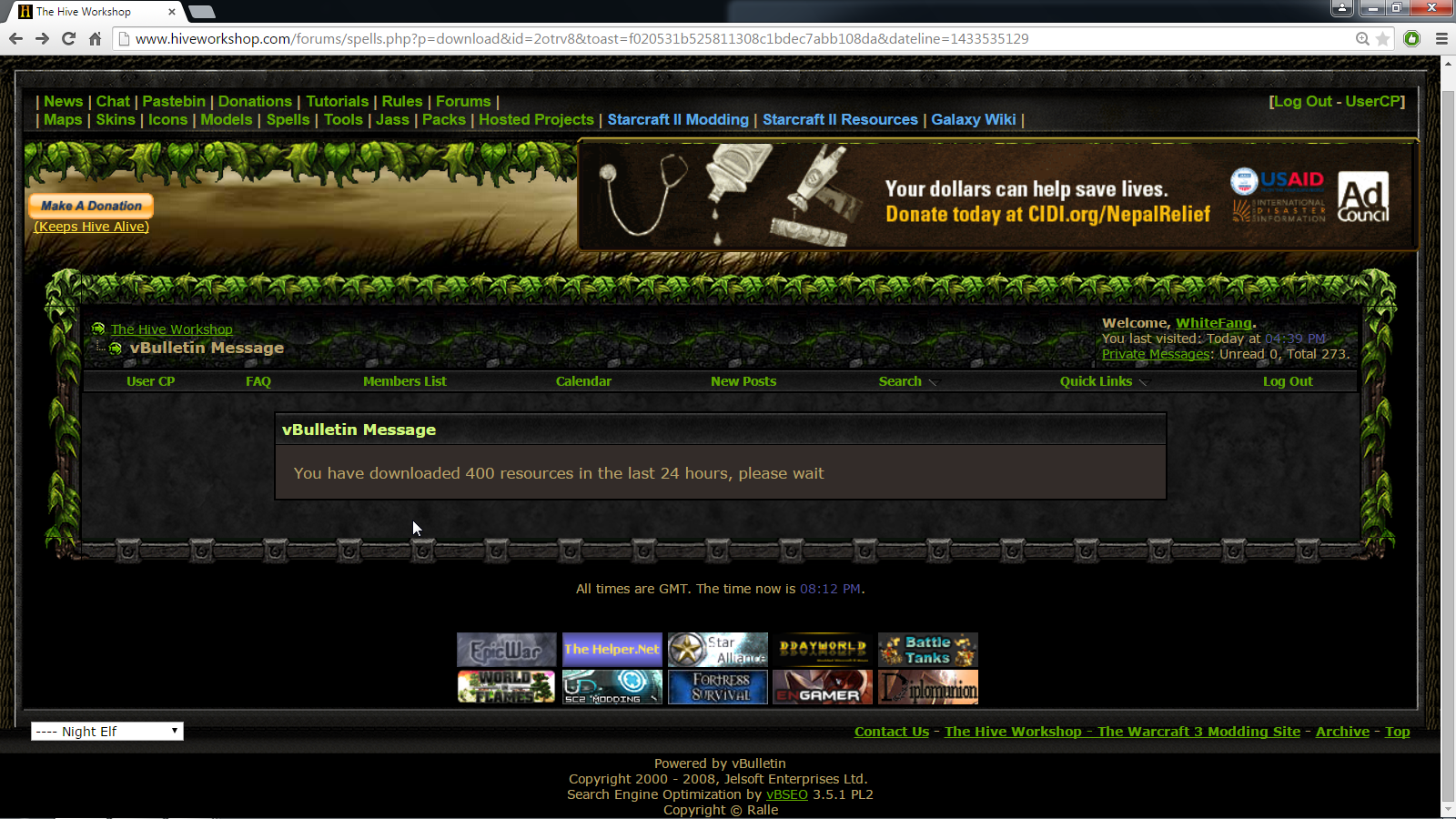
Task: Open User CP in forum navbar
Action: click(x=150, y=381)
